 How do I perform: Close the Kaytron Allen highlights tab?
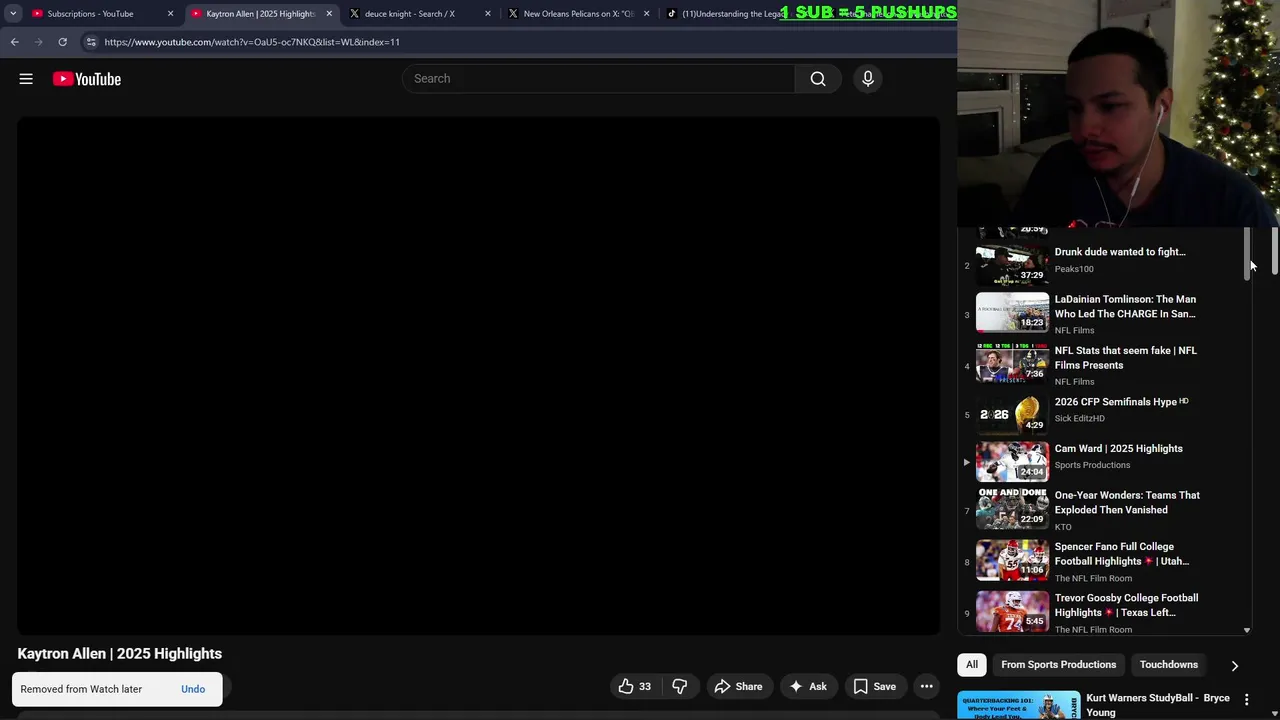pos(329,14)
